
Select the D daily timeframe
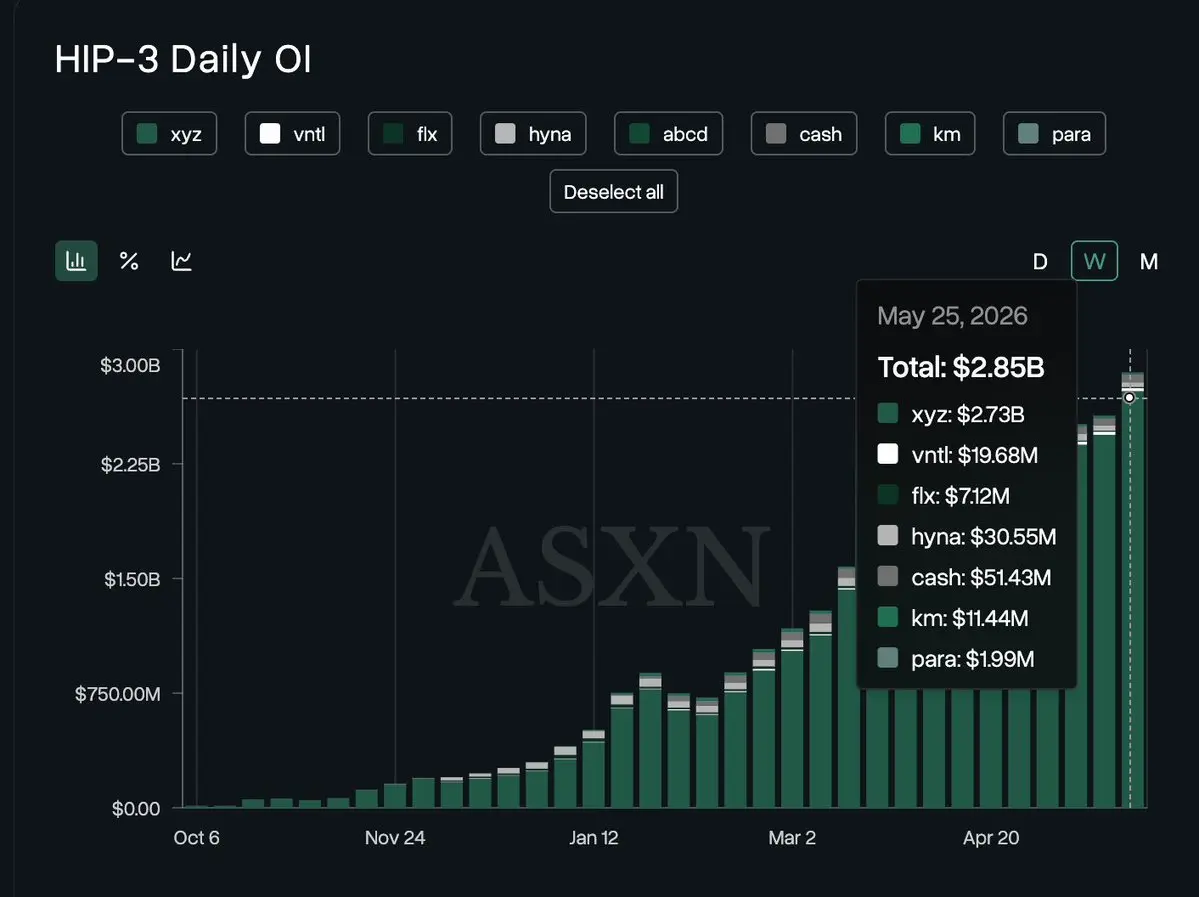coord(1040,262)
